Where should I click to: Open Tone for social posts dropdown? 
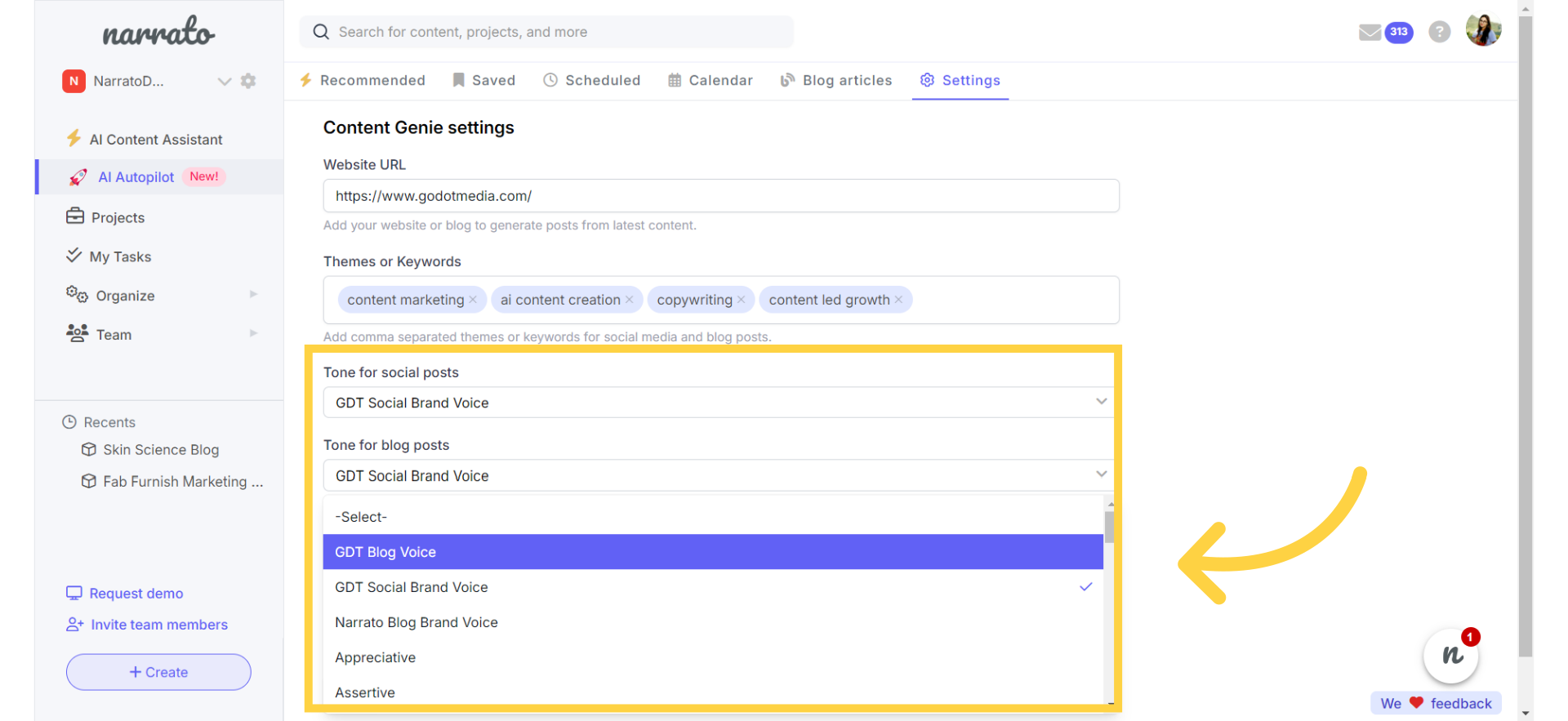pyautogui.click(x=719, y=403)
